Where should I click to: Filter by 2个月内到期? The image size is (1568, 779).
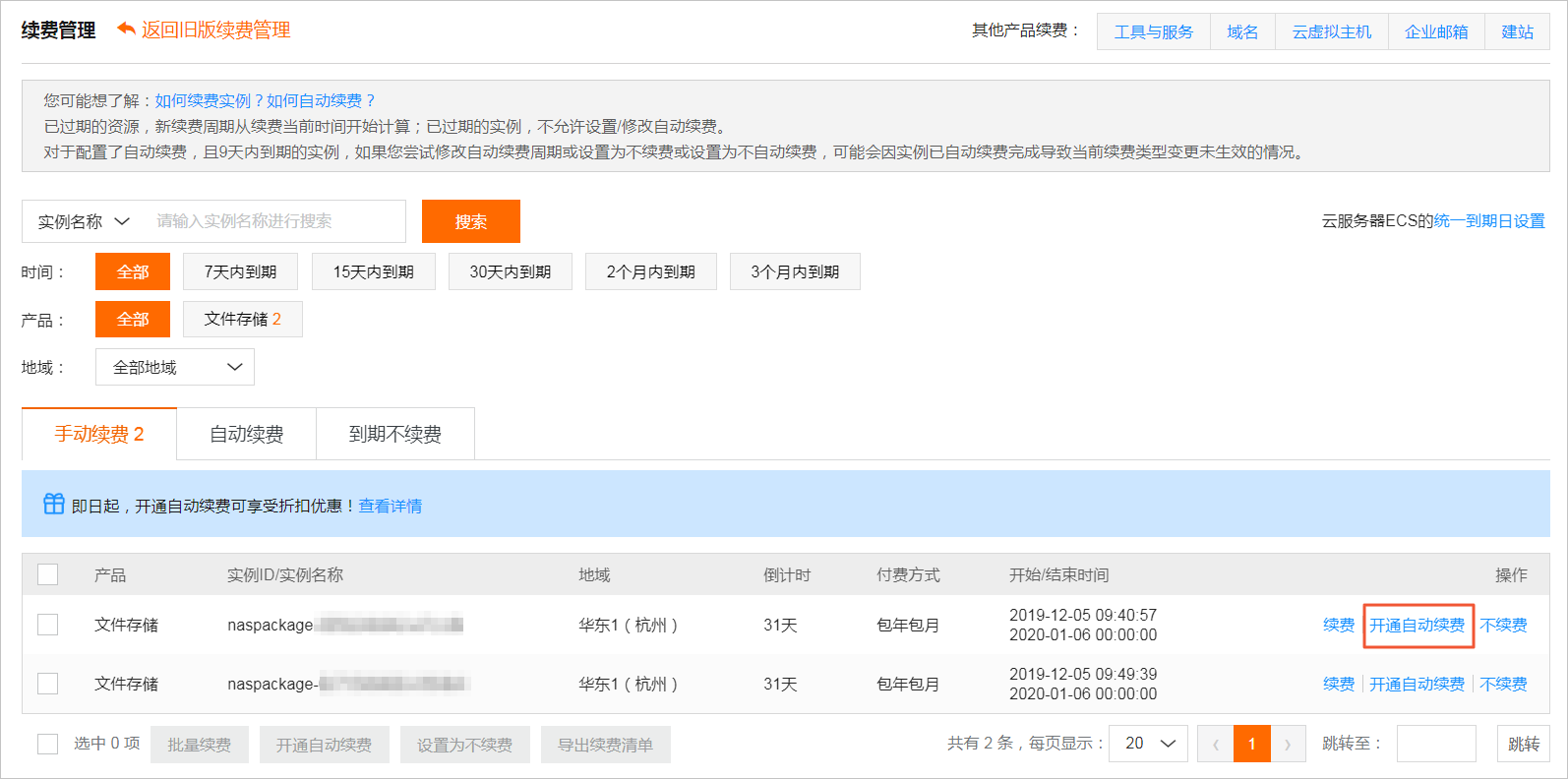coord(651,271)
